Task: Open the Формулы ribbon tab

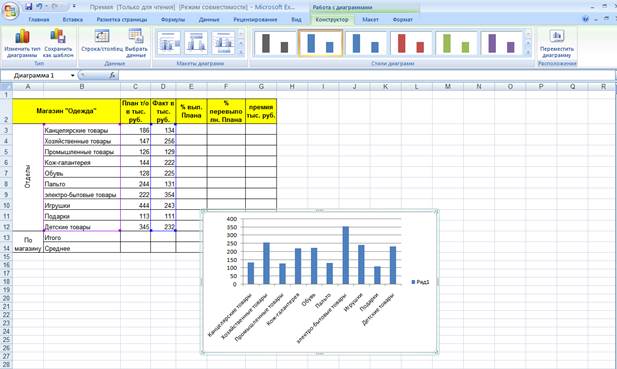Action: click(x=173, y=19)
